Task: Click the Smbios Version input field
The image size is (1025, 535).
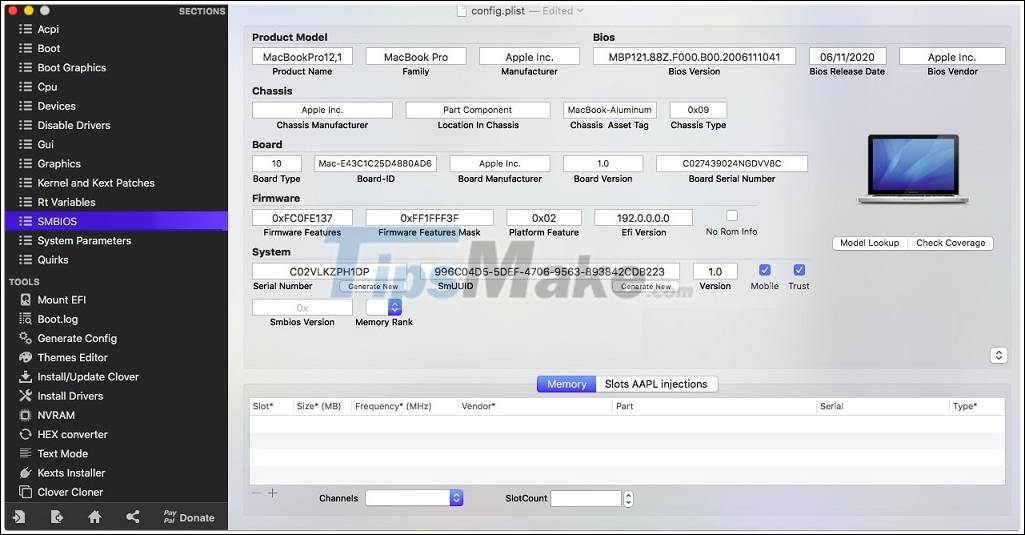Action: pyautogui.click(x=302, y=307)
